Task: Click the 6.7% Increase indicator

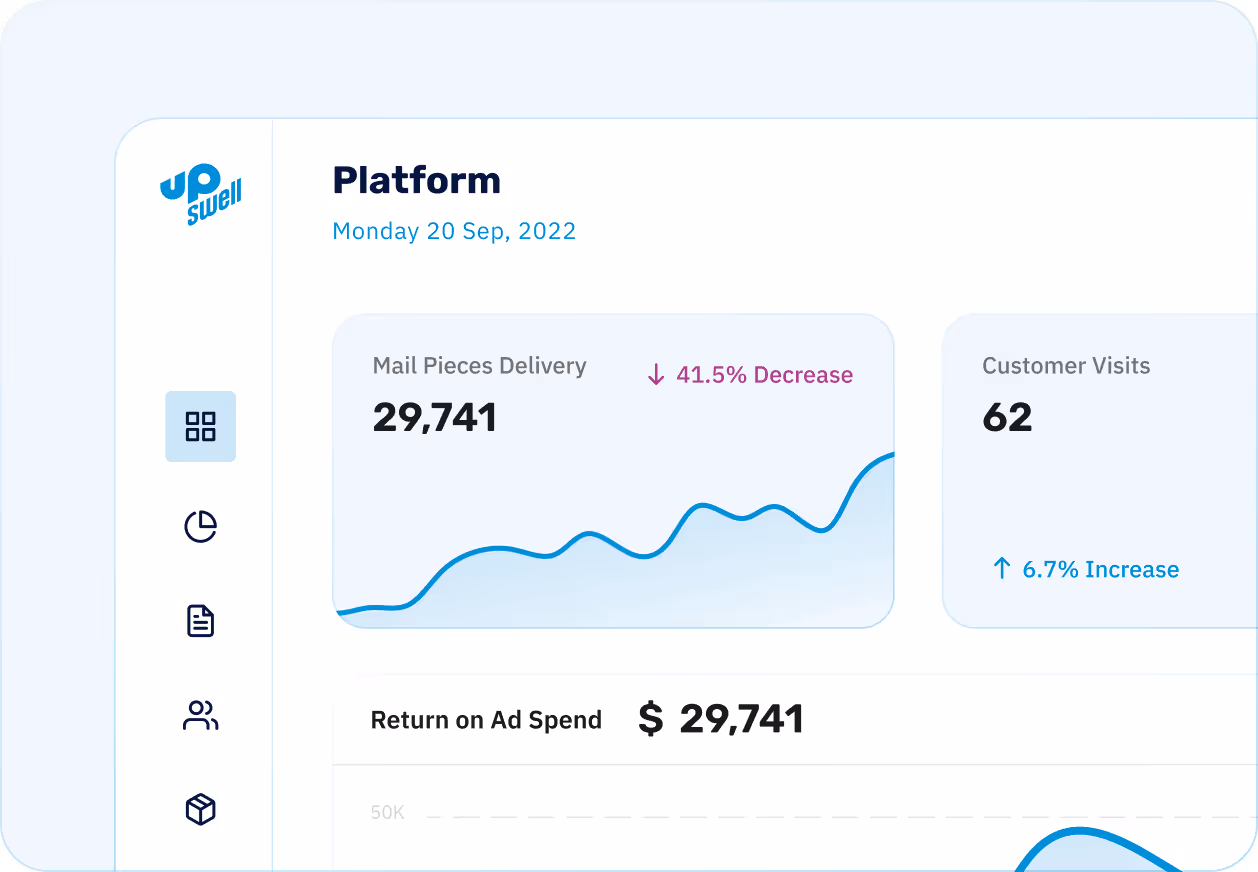Action: [x=1085, y=569]
